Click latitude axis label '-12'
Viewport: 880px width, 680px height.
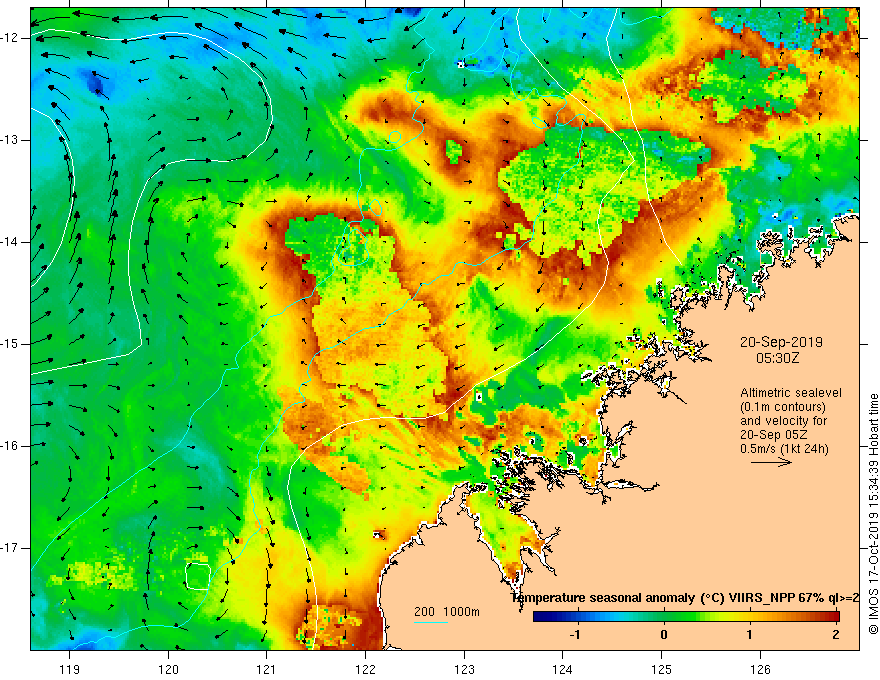click(11, 38)
